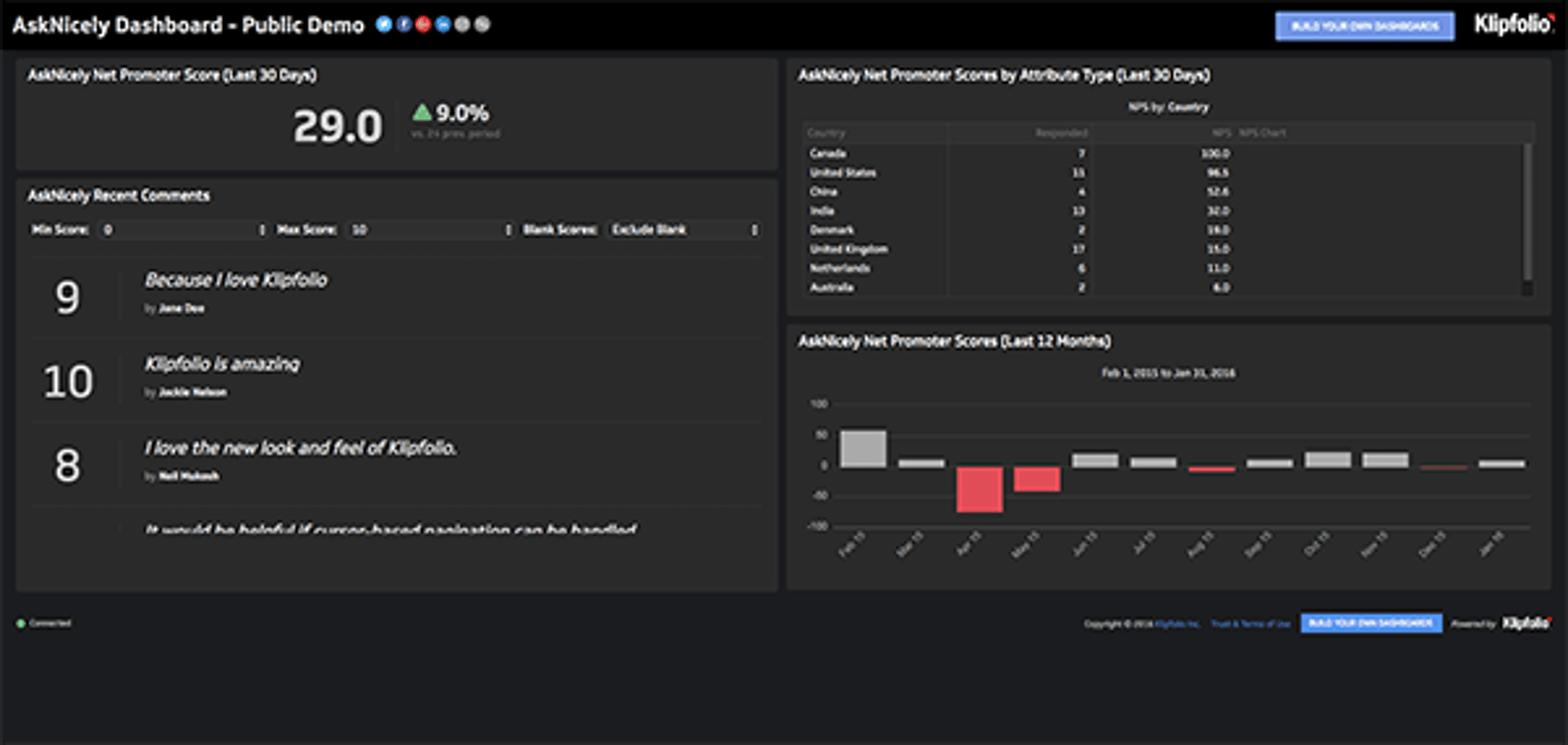Open the Trust & Terms of Use link
Viewport: 1568px width, 745px height.
1250,624
